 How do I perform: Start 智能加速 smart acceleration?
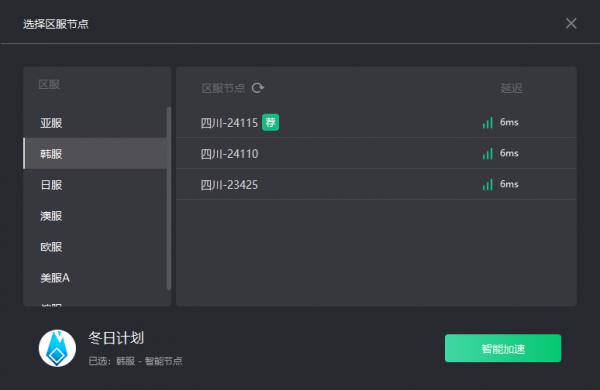coord(503,348)
